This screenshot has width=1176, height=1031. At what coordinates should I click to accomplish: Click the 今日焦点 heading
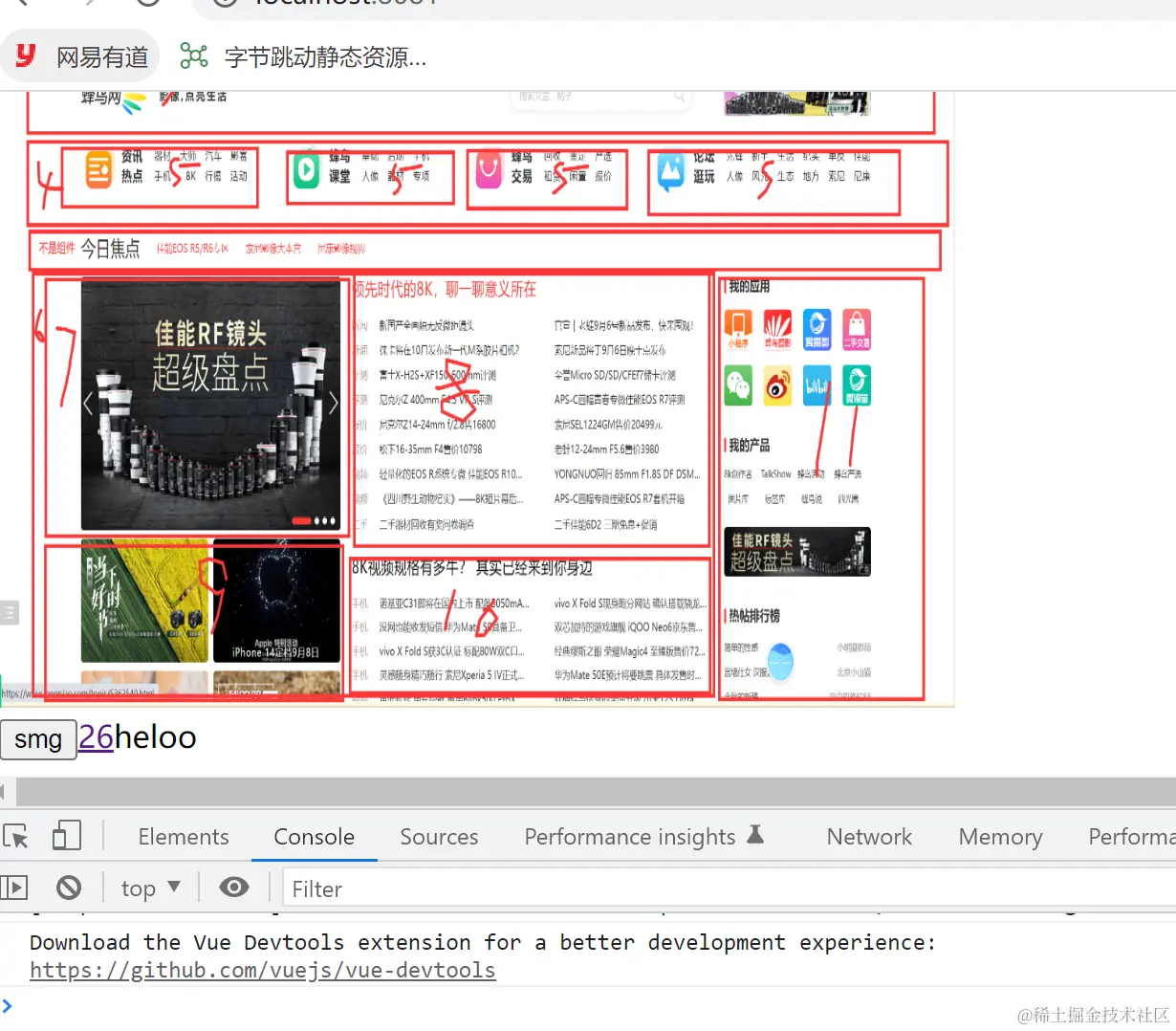click(x=110, y=249)
